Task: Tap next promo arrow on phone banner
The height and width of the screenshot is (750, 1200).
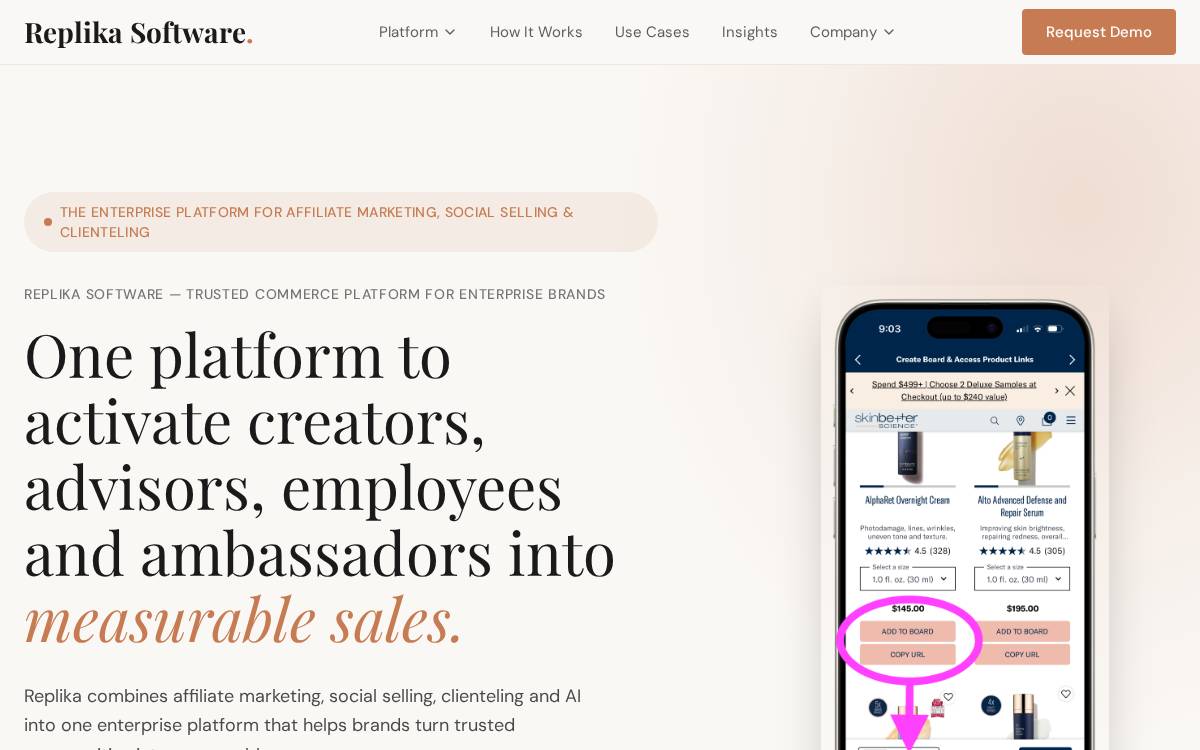Action: pyautogui.click(x=1056, y=391)
